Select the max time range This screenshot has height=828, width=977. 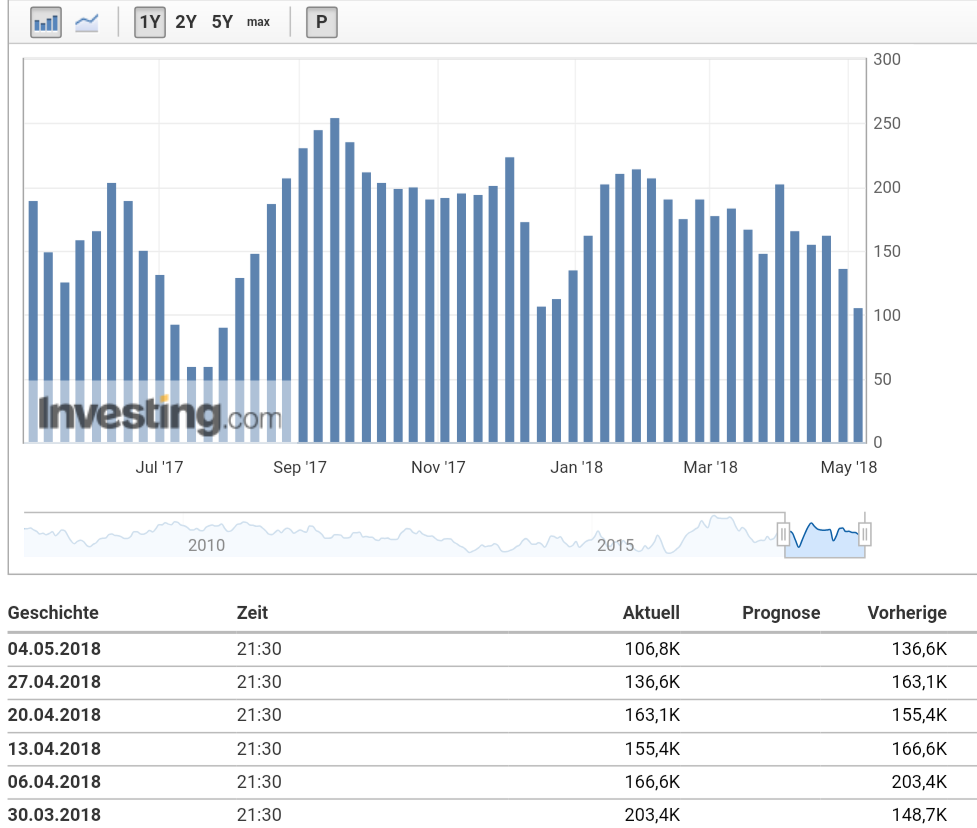[258, 22]
